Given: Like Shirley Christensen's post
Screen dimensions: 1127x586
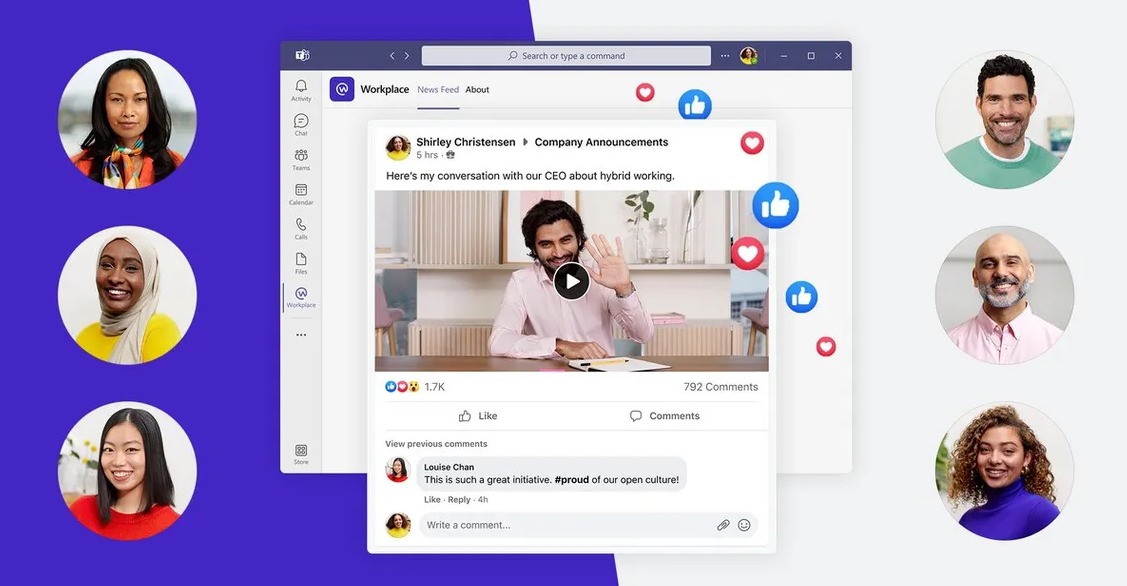Looking at the screenshot, I should point(477,416).
